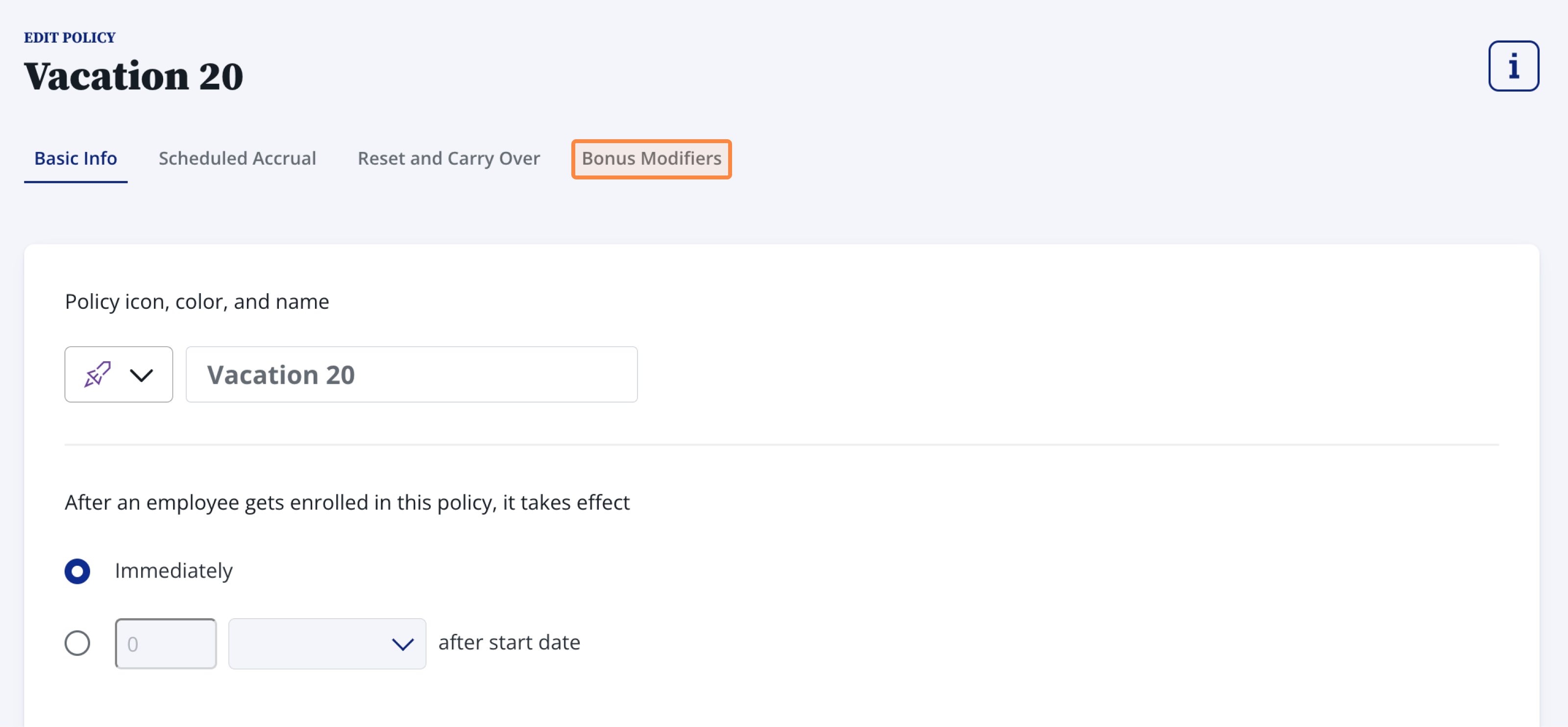
Task: Click the delay number input showing 0
Action: 166,643
